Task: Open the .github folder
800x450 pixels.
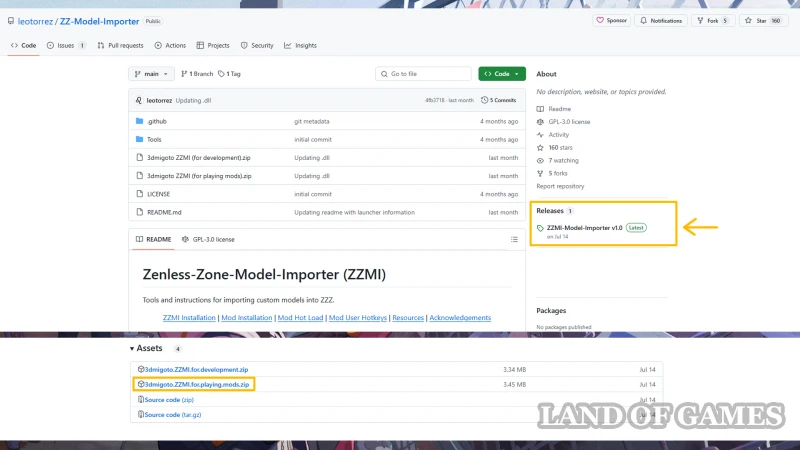Action: [157, 121]
